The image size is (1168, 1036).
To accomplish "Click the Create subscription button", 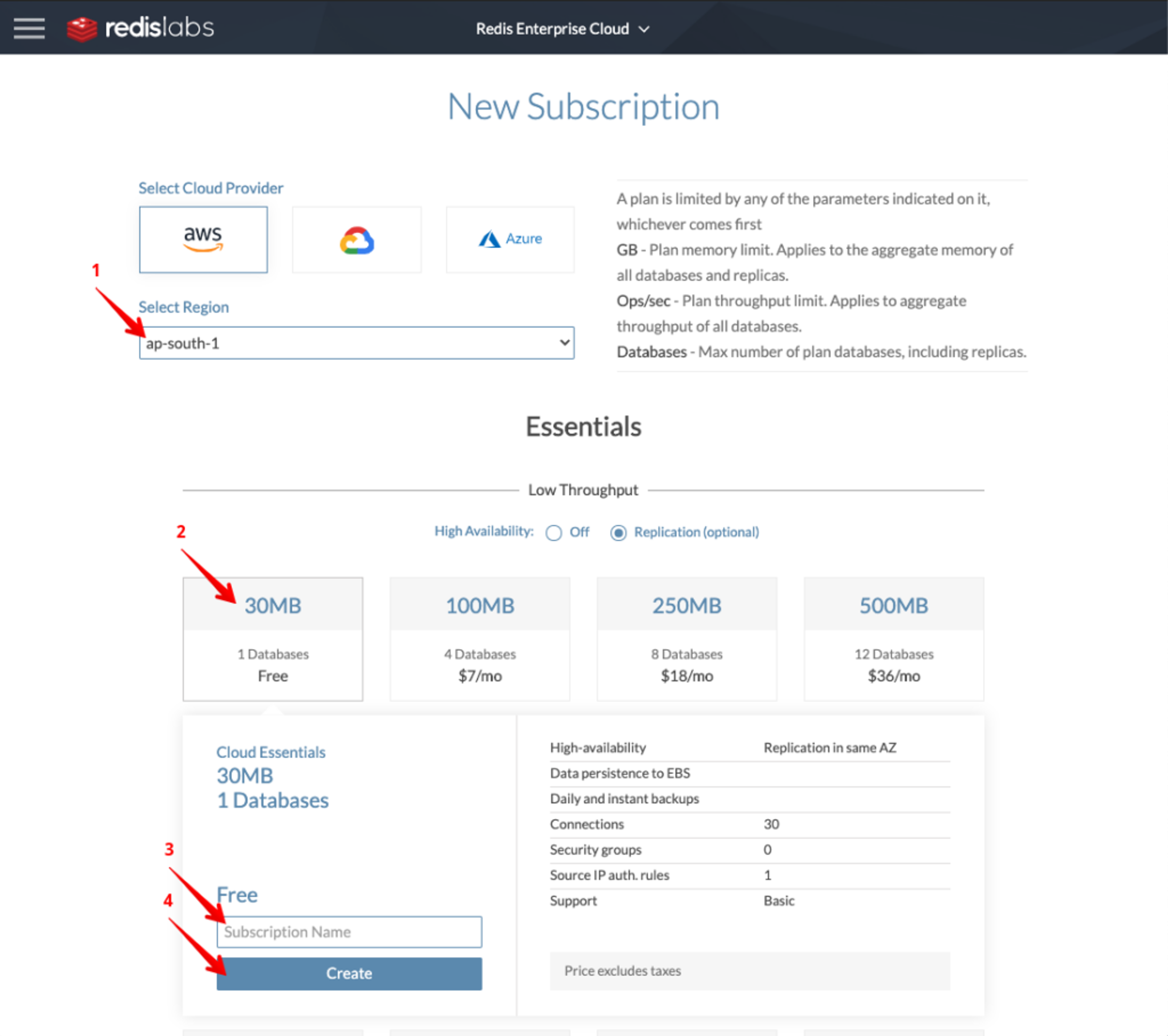I will tap(349, 973).
